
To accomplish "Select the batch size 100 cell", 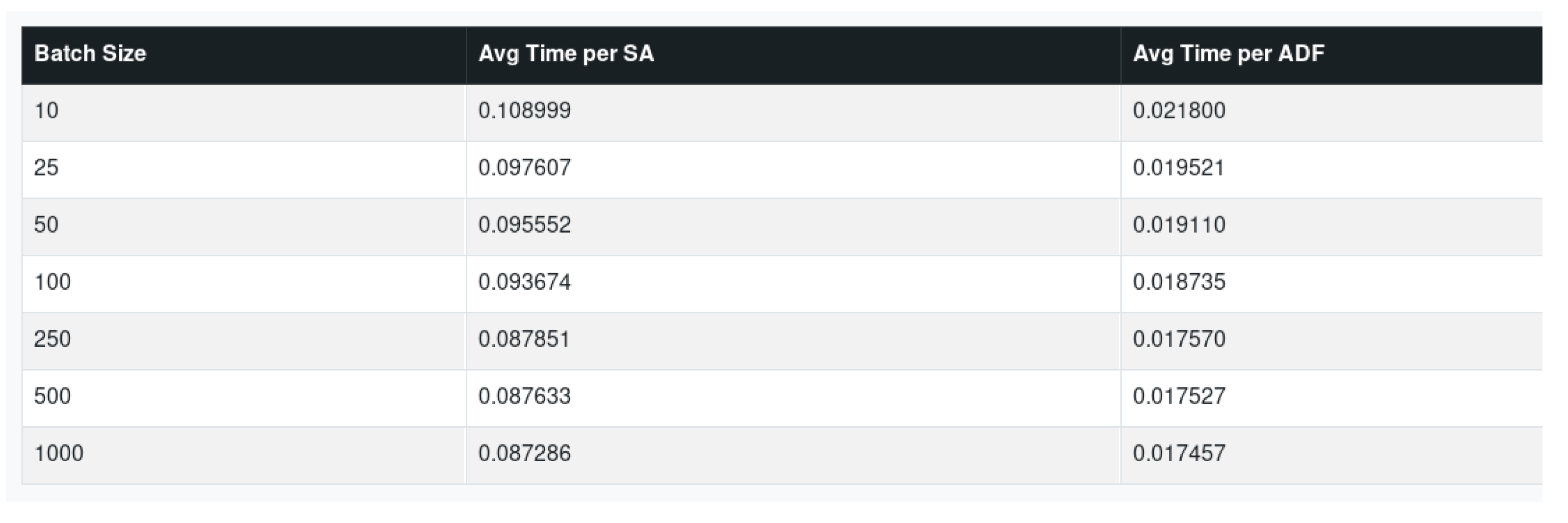I will coord(53,282).
